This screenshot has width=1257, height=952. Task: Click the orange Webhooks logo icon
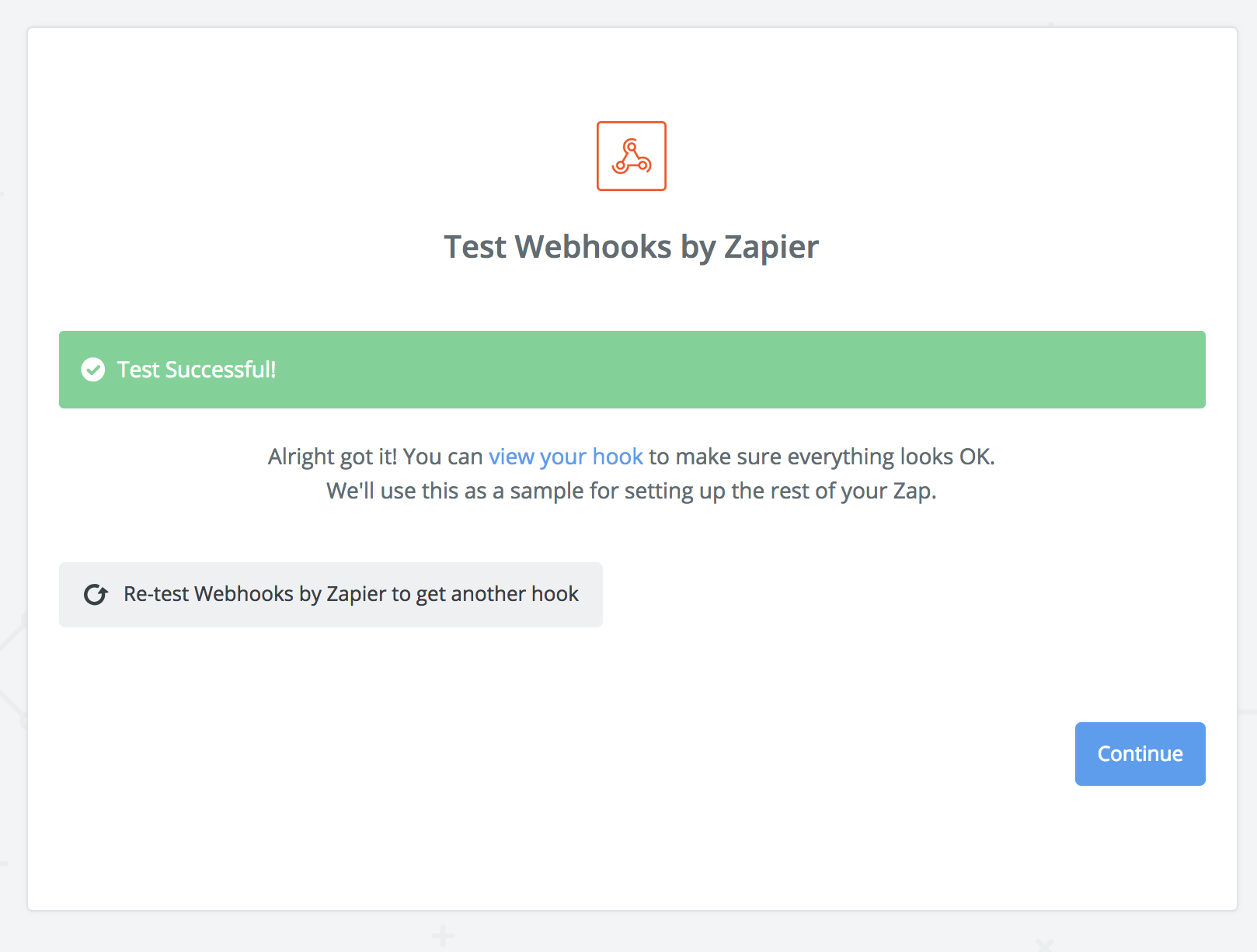click(631, 156)
